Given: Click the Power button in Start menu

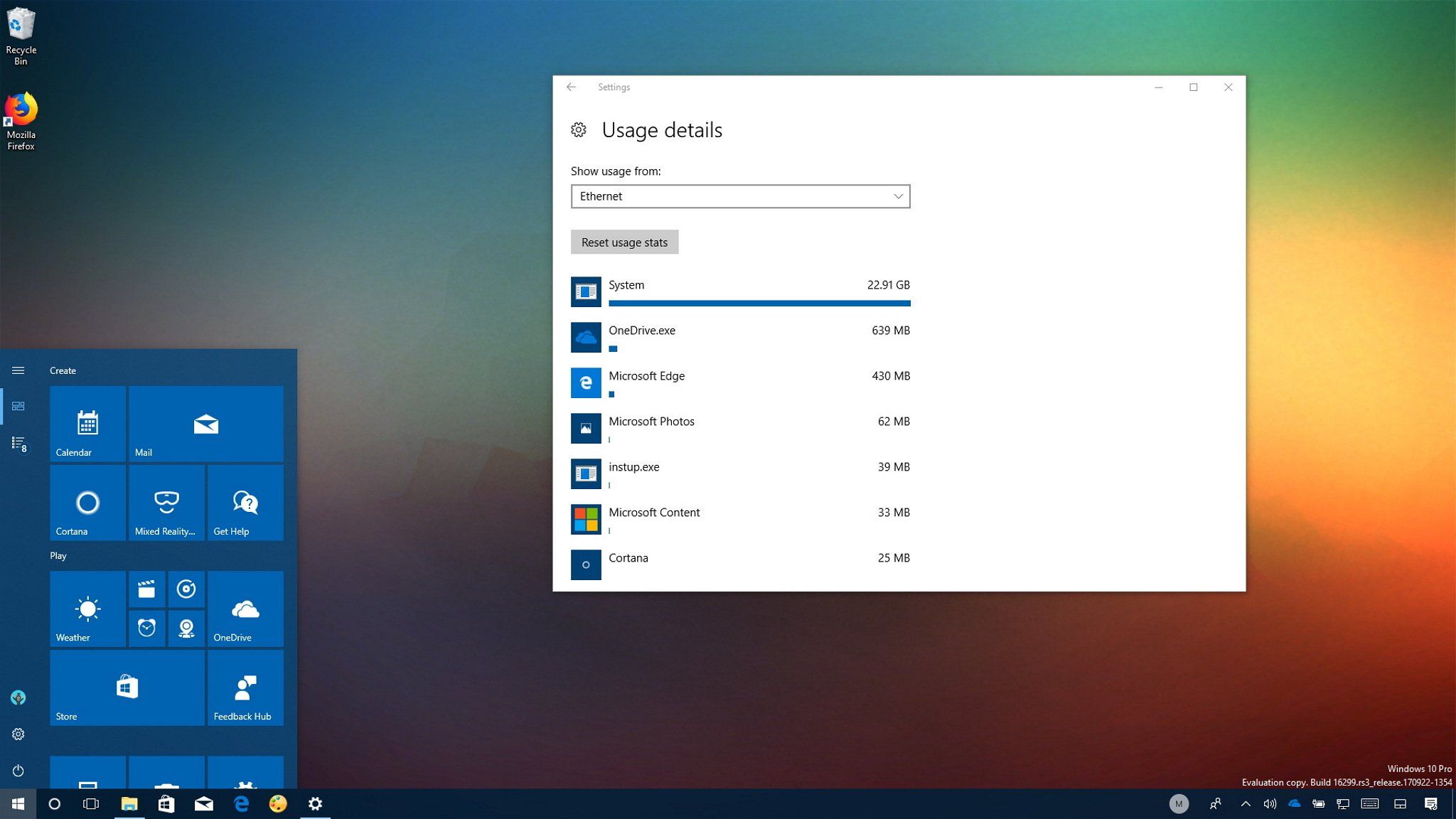Looking at the screenshot, I should tap(18, 770).
